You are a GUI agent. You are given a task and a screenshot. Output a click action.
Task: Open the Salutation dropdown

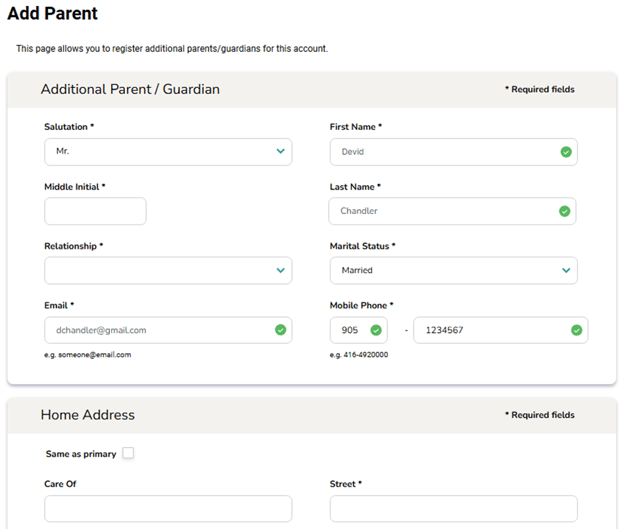pyautogui.click(x=167, y=152)
